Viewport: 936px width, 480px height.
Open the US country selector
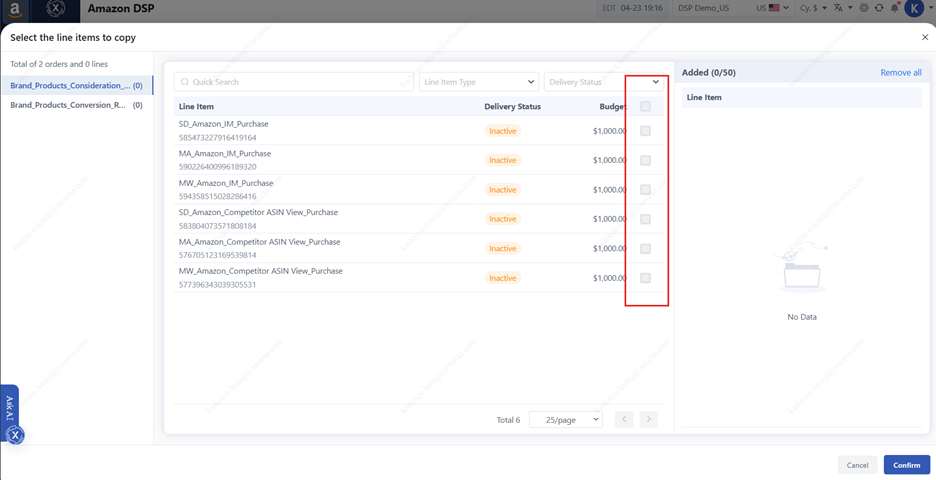tap(772, 8)
